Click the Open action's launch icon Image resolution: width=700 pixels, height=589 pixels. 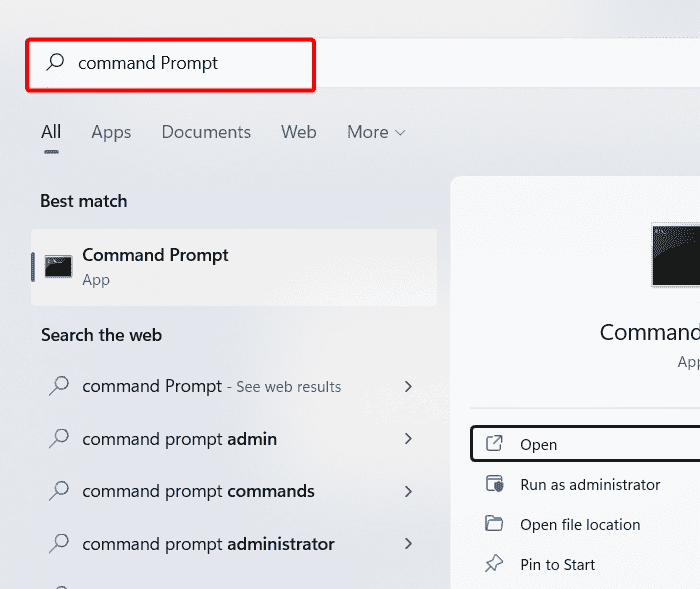click(x=493, y=444)
